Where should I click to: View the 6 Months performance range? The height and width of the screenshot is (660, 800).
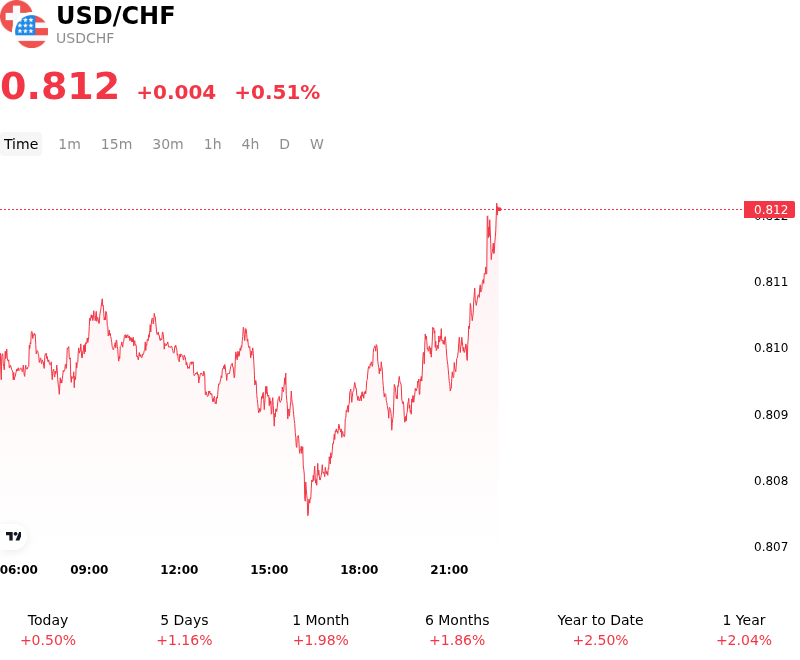pos(457,630)
